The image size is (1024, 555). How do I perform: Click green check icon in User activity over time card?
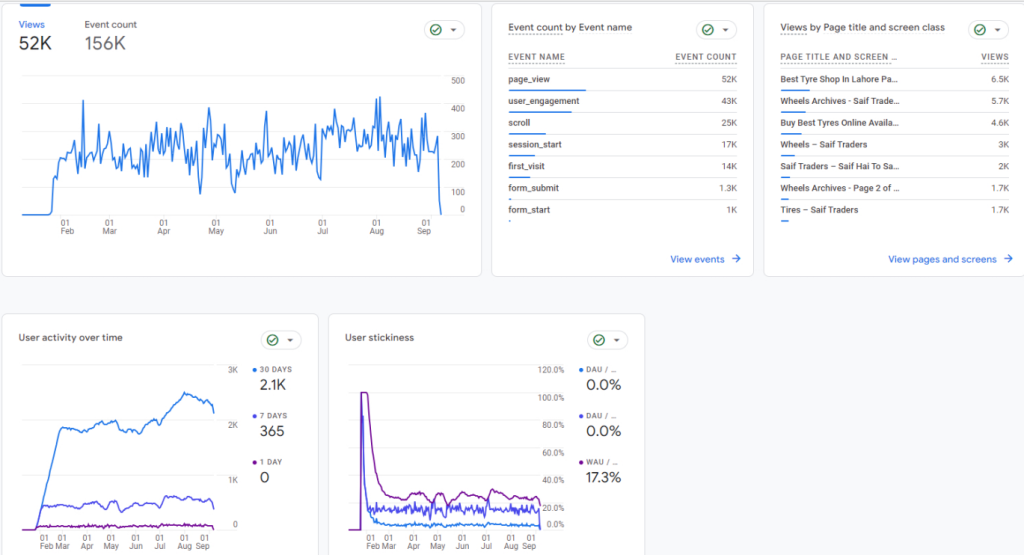click(x=272, y=340)
